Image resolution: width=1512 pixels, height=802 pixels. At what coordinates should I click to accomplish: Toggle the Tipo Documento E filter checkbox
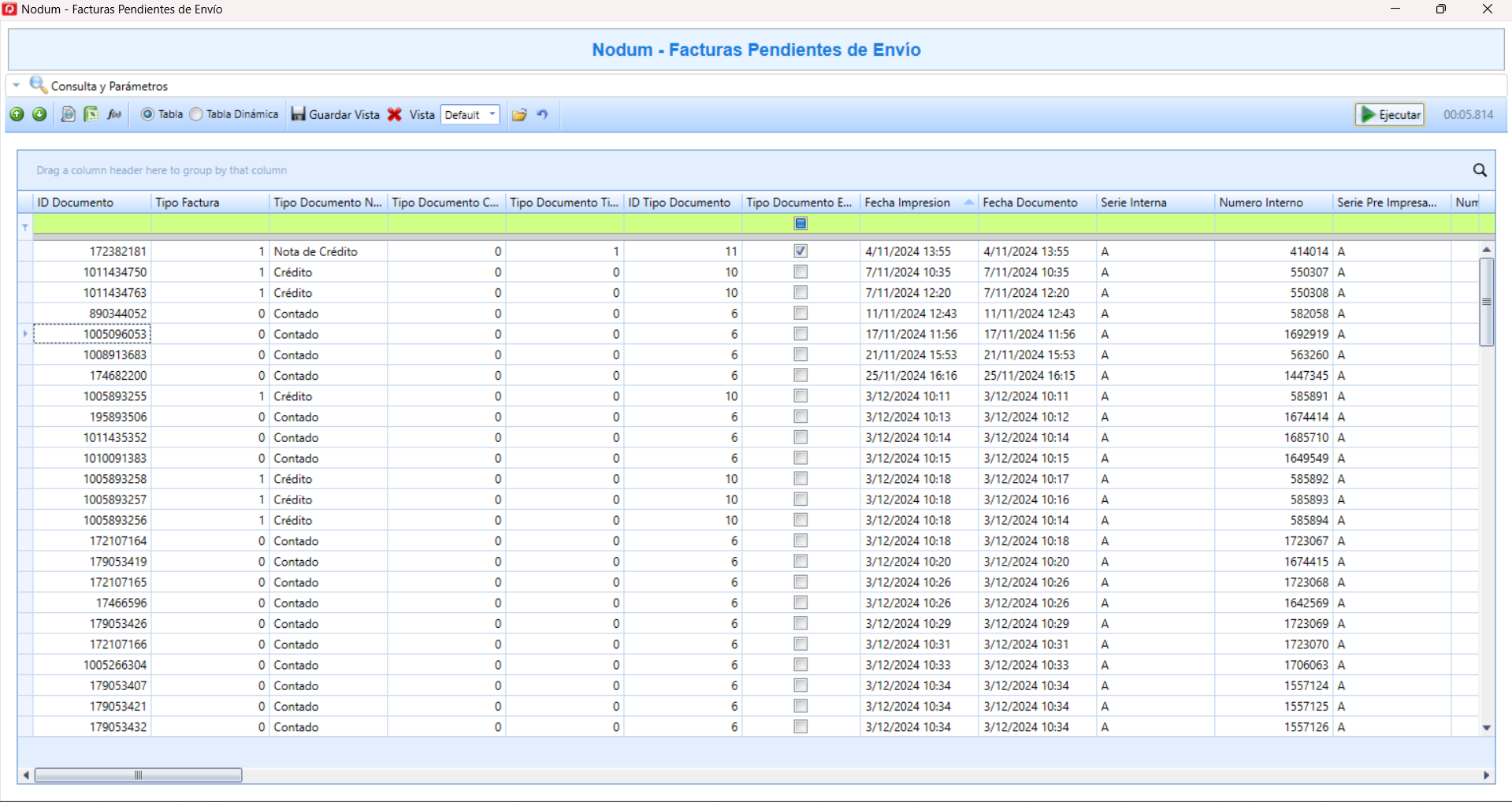click(x=801, y=224)
